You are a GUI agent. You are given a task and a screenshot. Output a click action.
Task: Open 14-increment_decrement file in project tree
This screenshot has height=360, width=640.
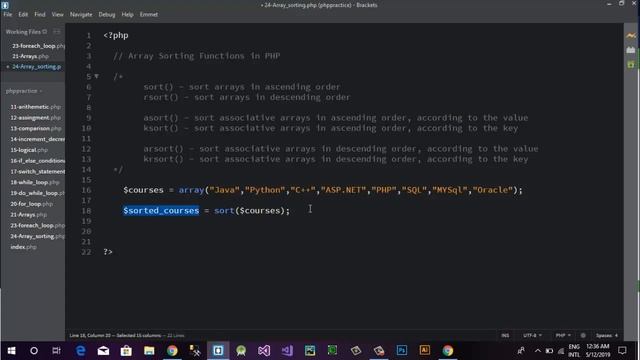point(37,139)
